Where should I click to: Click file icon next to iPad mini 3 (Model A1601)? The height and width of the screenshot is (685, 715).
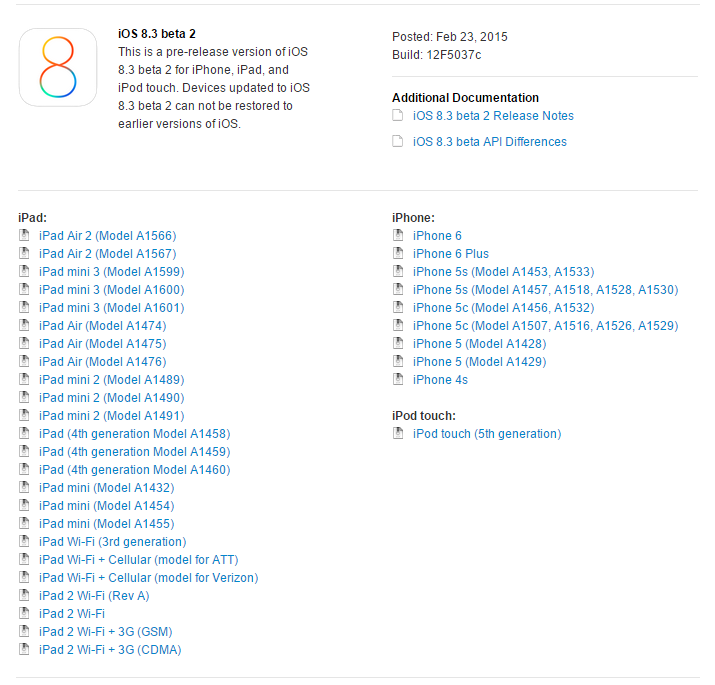point(24,307)
